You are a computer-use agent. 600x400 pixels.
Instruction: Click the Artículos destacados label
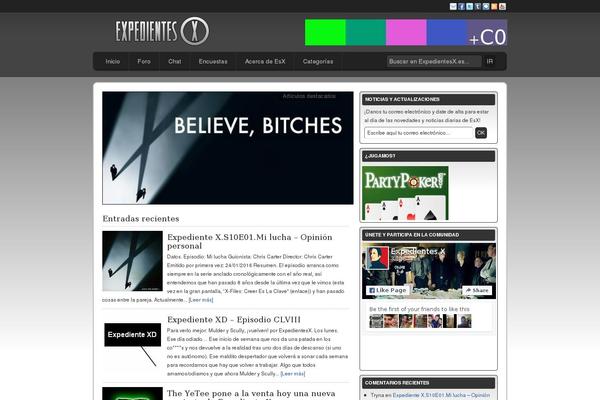coord(309,96)
